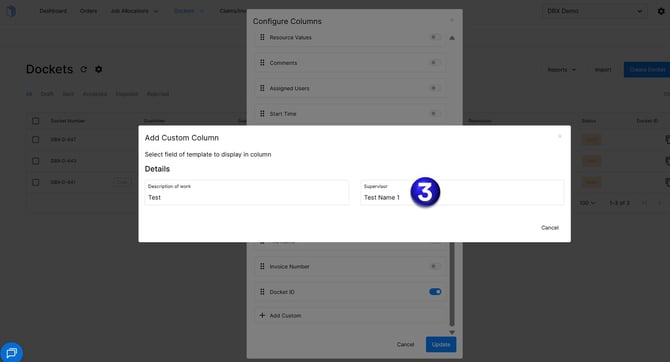This screenshot has height=362, width=670.
Task: Open the chat support bubble icon
Action: coord(12,353)
